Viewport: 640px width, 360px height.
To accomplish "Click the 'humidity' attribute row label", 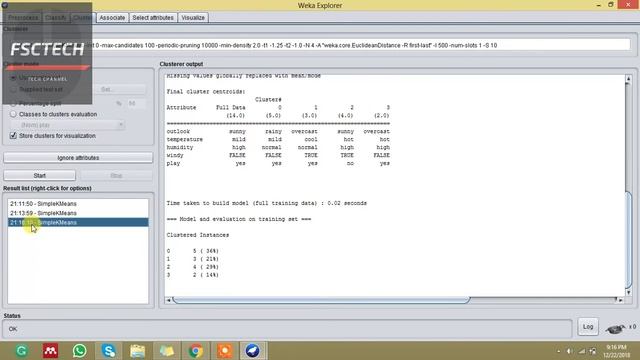I will coord(180,147).
